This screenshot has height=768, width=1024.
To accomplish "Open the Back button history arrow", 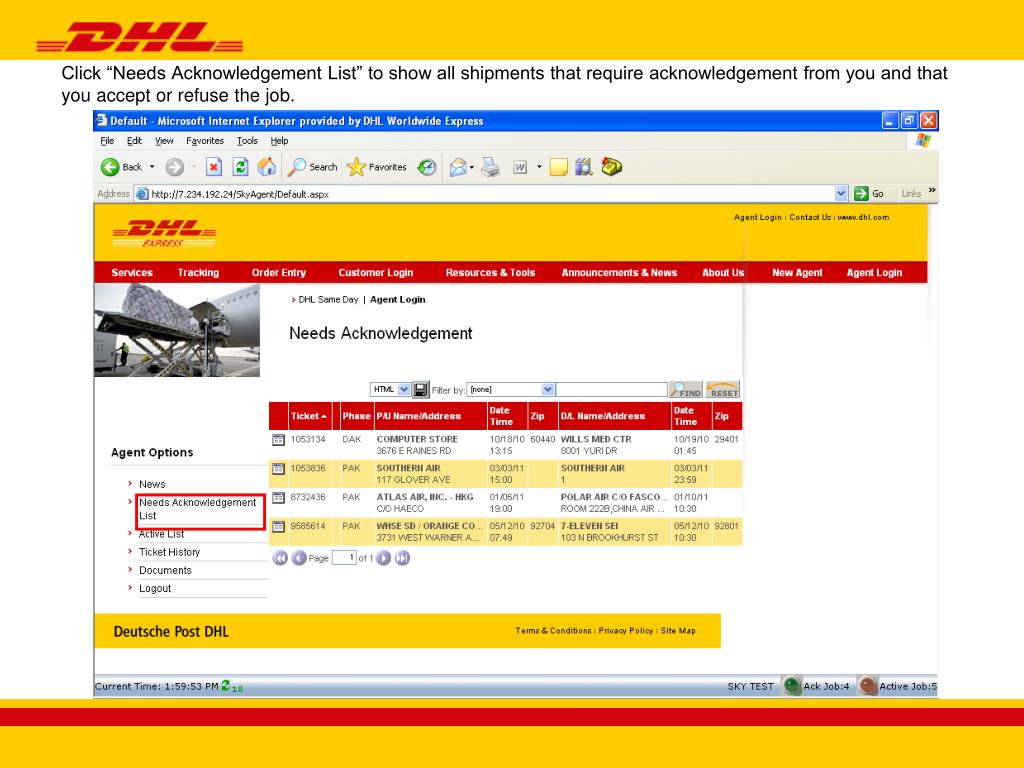I will 152,167.
